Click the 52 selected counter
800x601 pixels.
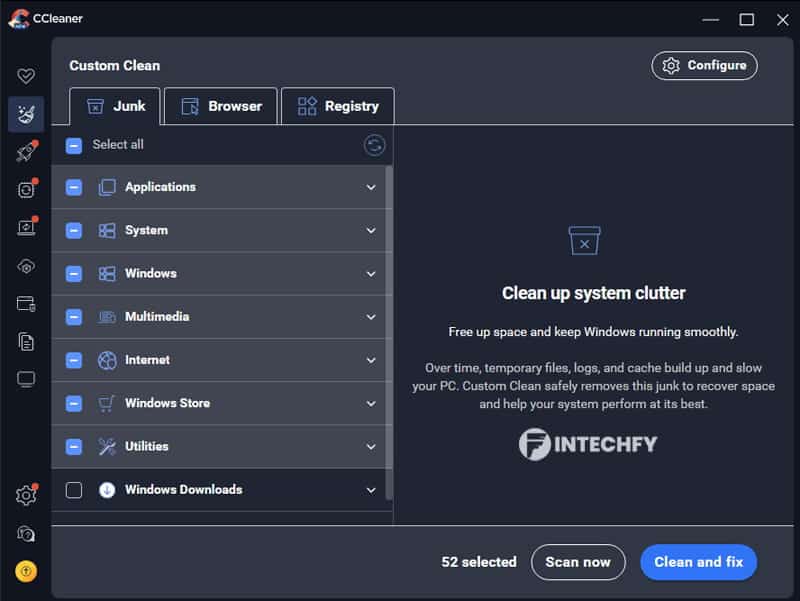point(479,562)
